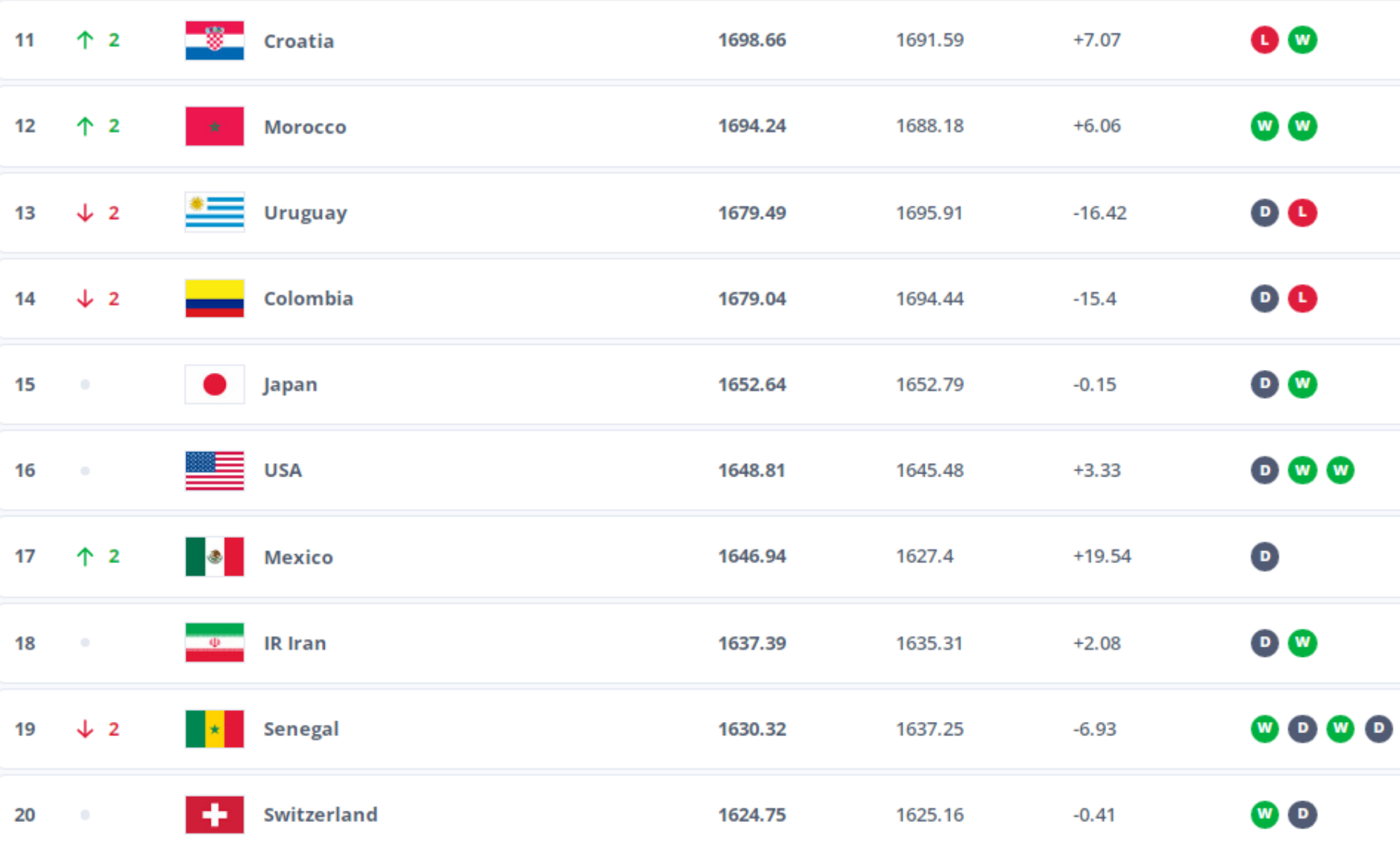Click the rank number 15 for Japan

point(24,384)
